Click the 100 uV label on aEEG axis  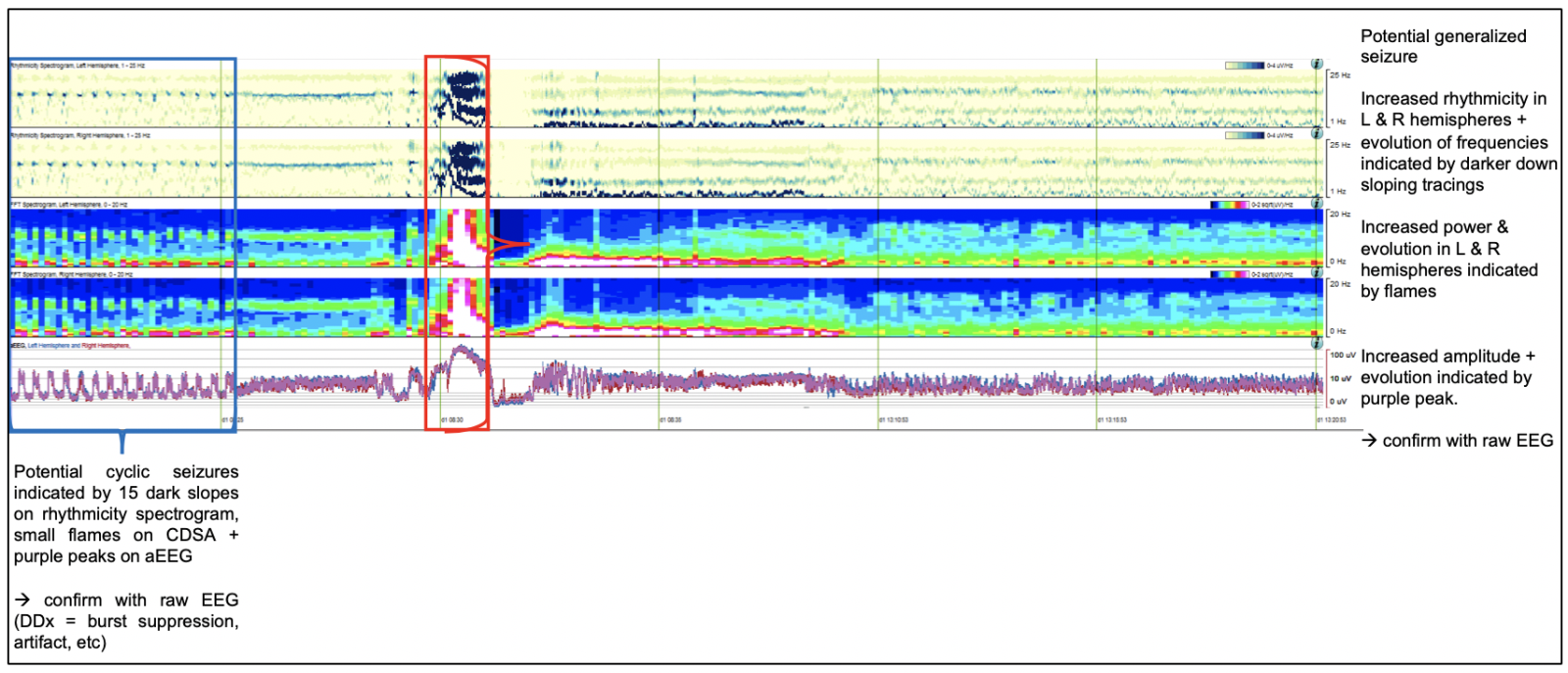1343,356
